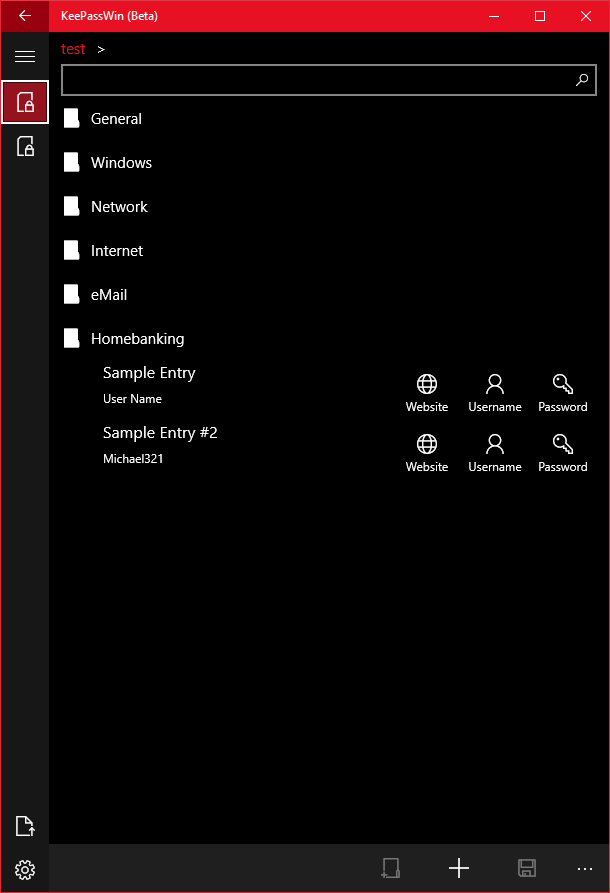Click the Internet folder icon
Image resolution: width=610 pixels, height=893 pixels.
pos(71,250)
